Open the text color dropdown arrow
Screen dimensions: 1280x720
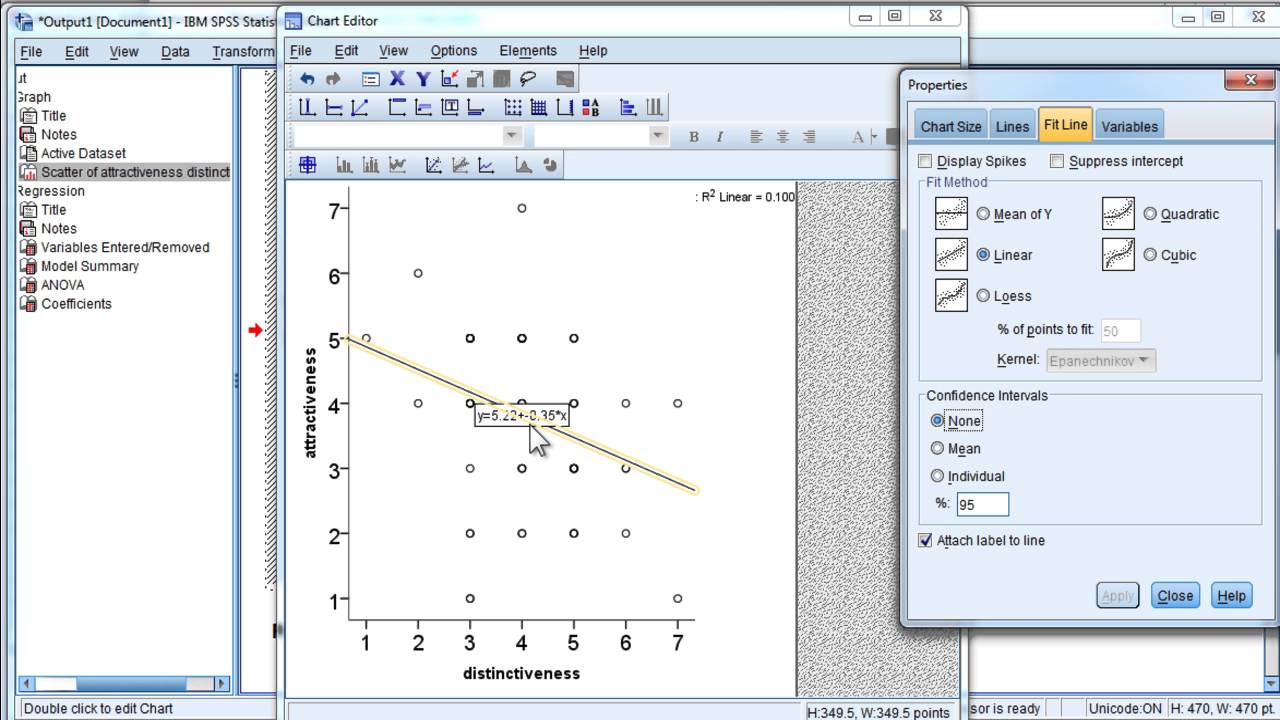[874, 136]
